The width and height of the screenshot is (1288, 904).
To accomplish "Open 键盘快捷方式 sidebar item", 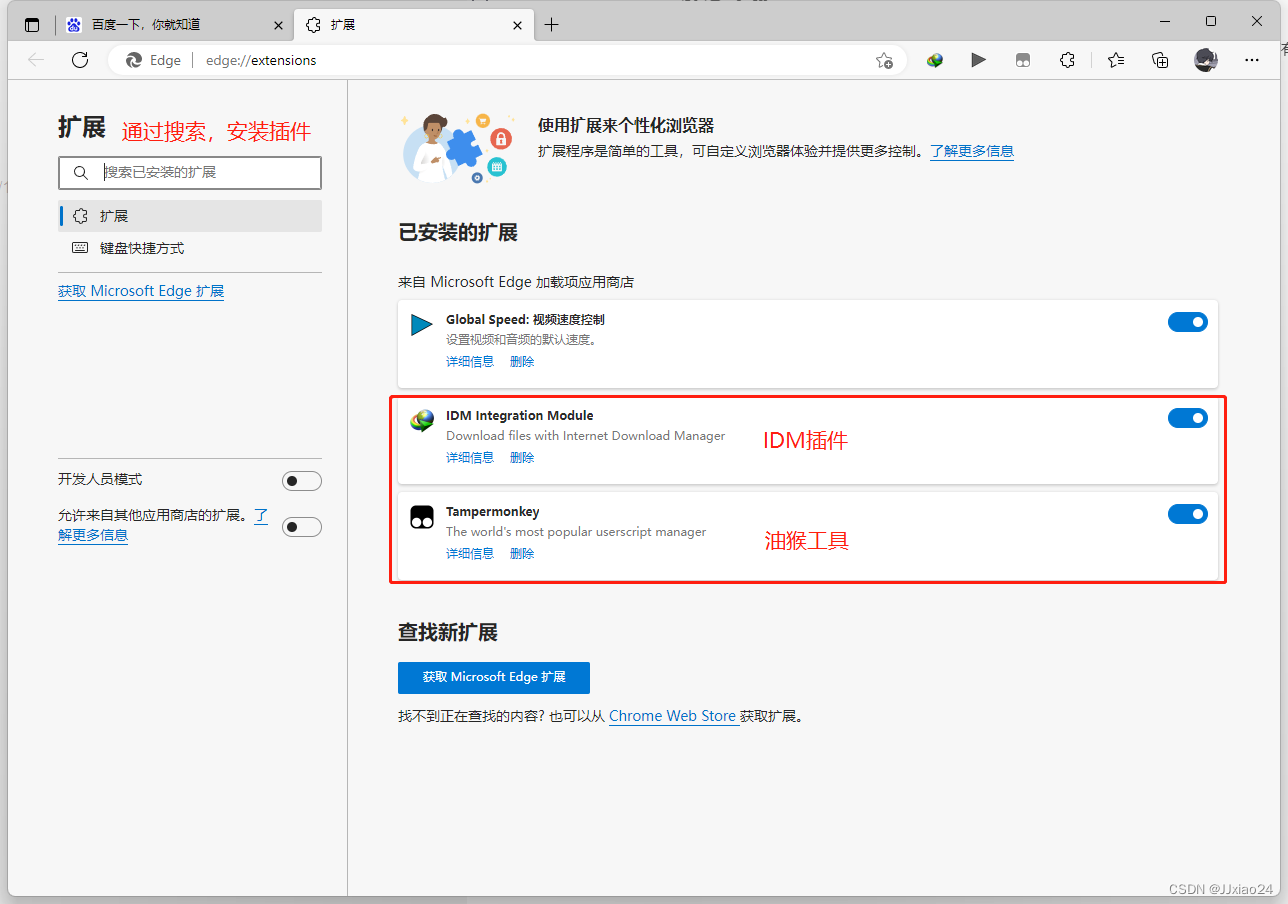I will click(x=190, y=248).
